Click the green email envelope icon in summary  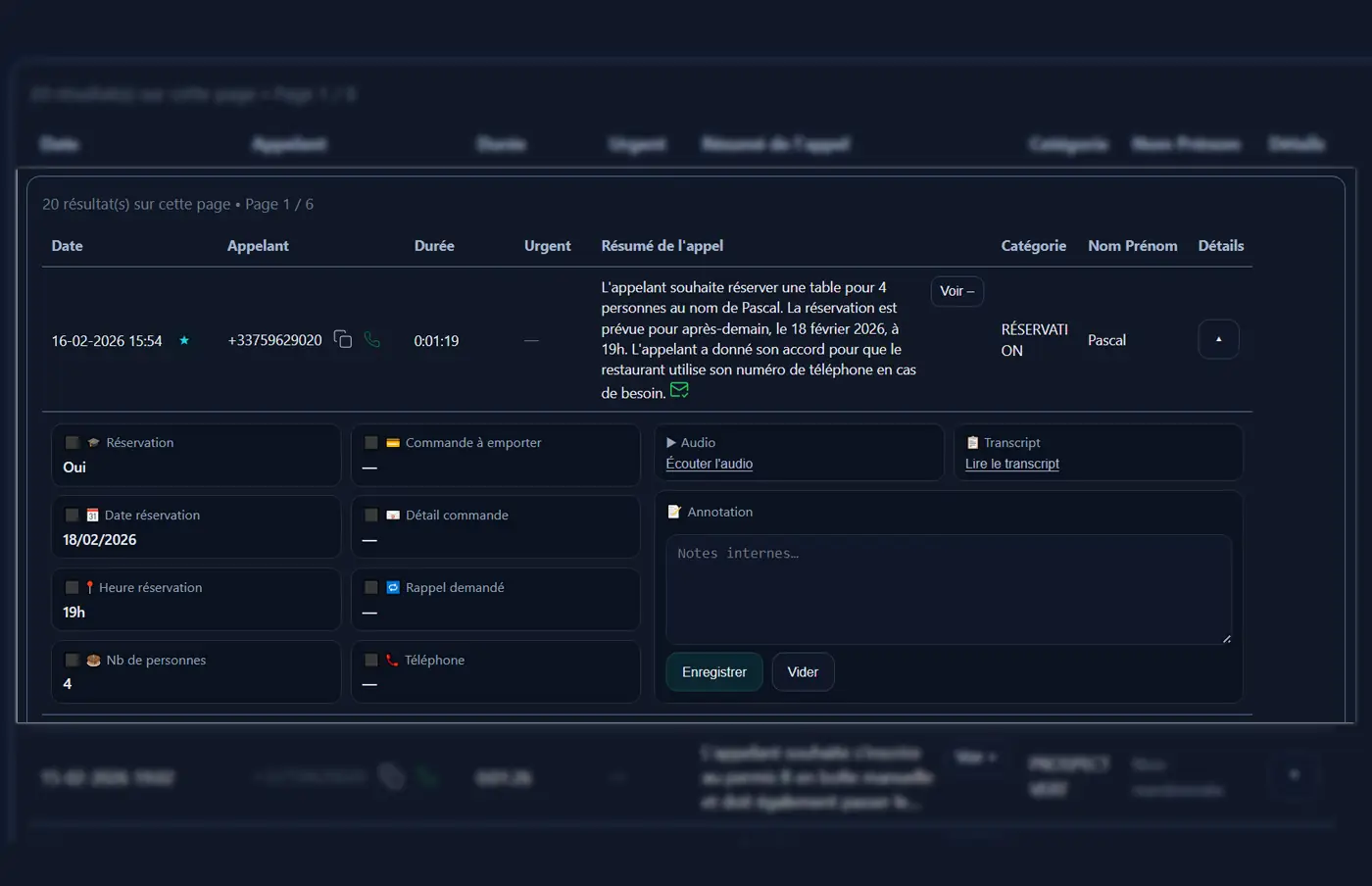click(x=679, y=391)
